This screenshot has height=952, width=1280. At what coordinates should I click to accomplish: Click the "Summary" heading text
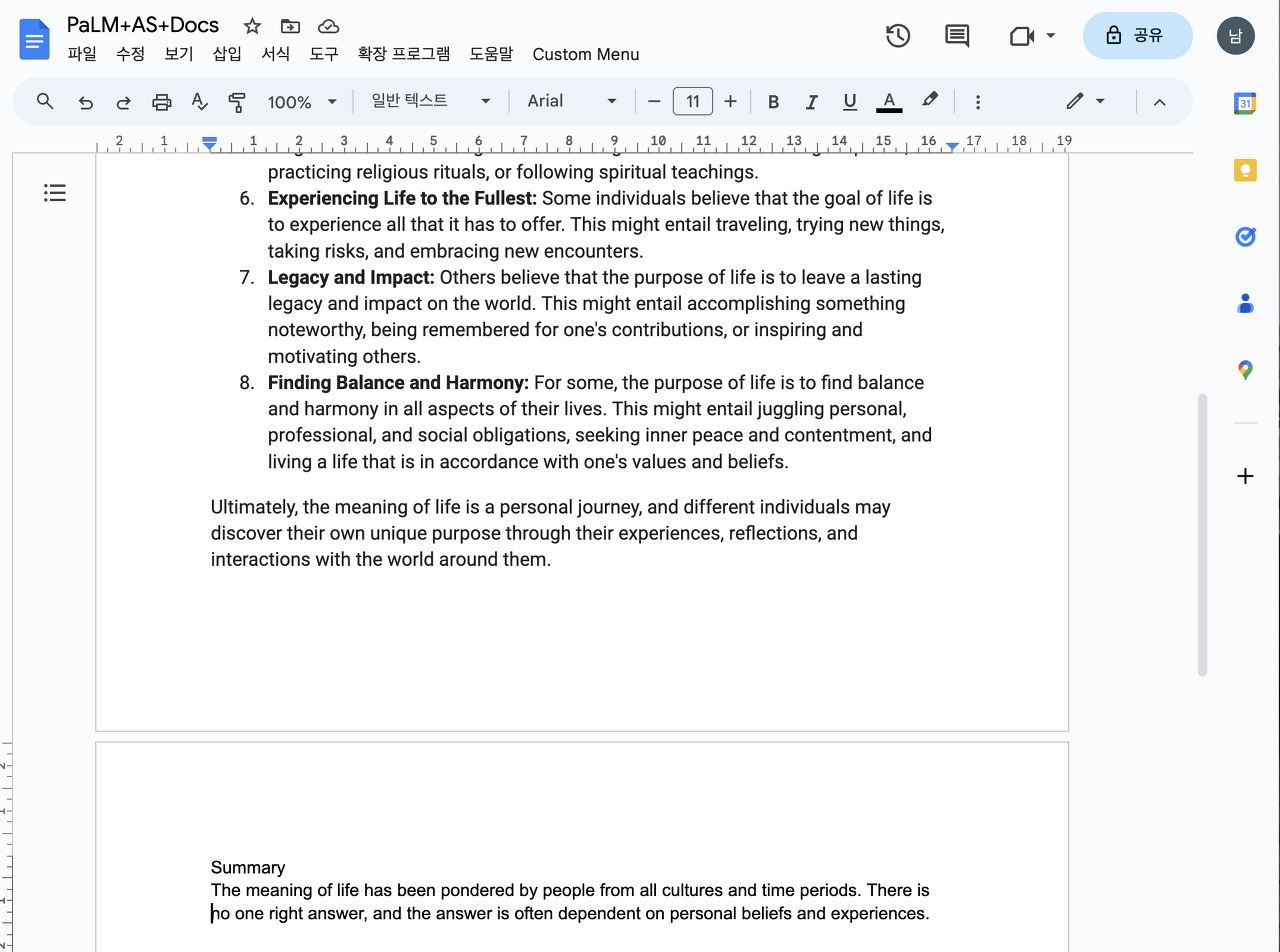click(x=248, y=867)
